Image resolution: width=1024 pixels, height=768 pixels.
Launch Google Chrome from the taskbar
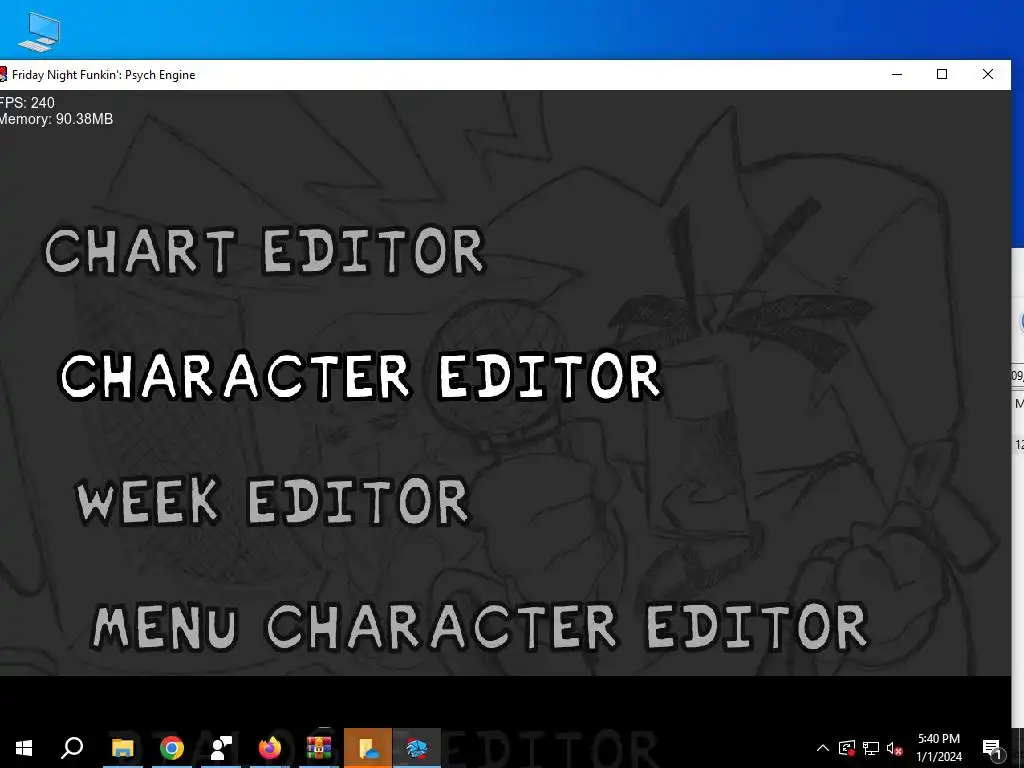tap(172, 748)
